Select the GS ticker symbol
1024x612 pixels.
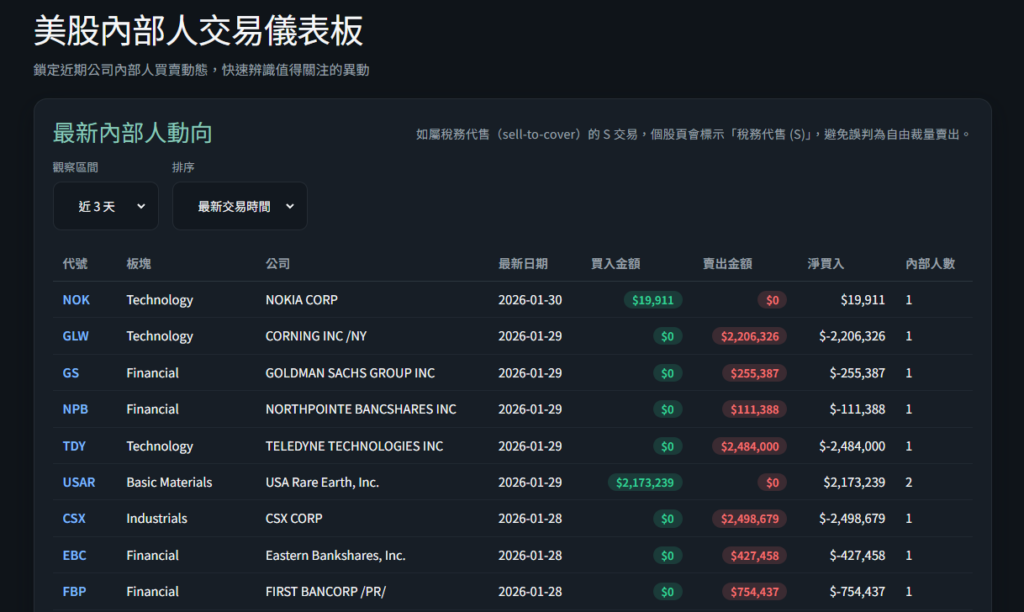(x=71, y=373)
